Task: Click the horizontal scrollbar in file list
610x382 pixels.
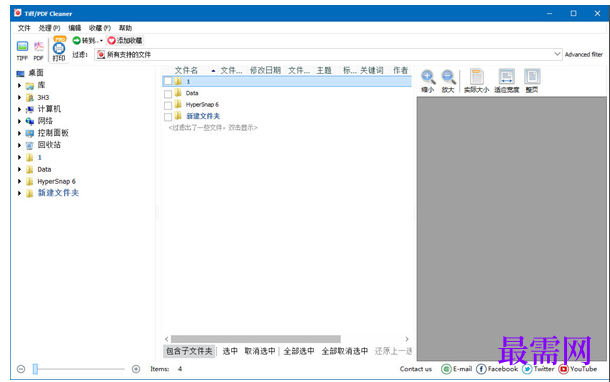Action: [256, 339]
